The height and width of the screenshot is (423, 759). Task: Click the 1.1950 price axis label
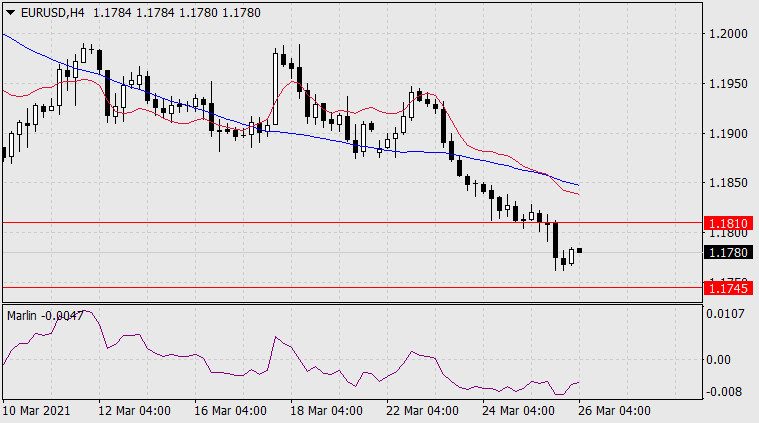(728, 84)
